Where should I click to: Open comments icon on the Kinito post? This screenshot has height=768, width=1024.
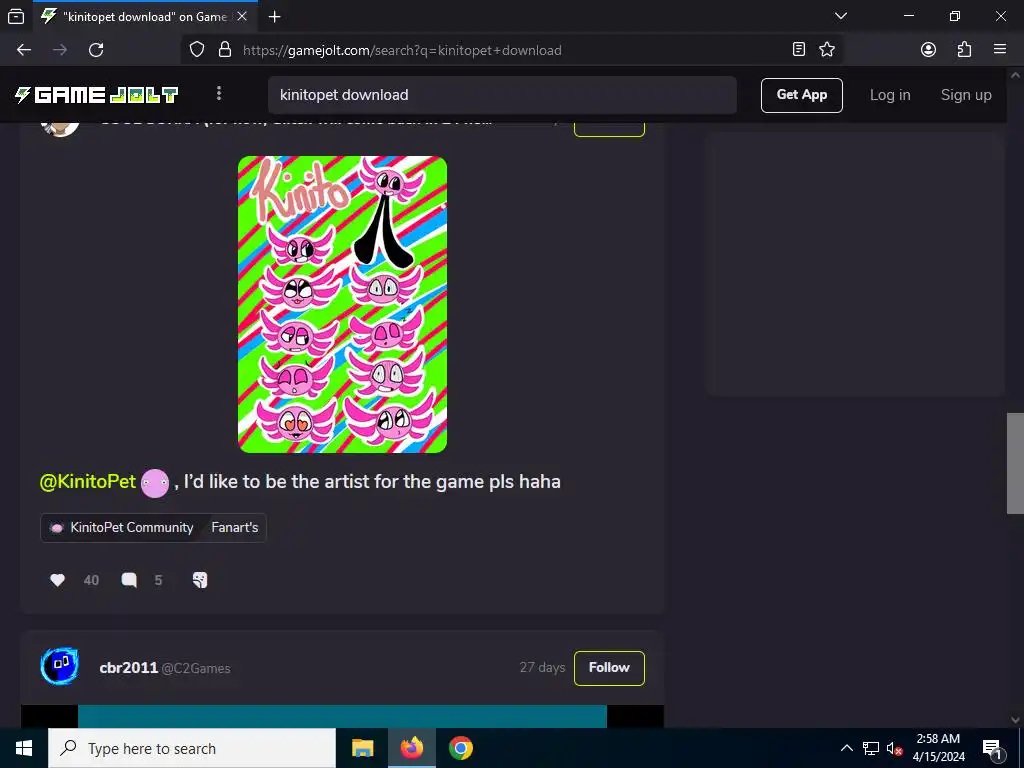(x=129, y=580)
